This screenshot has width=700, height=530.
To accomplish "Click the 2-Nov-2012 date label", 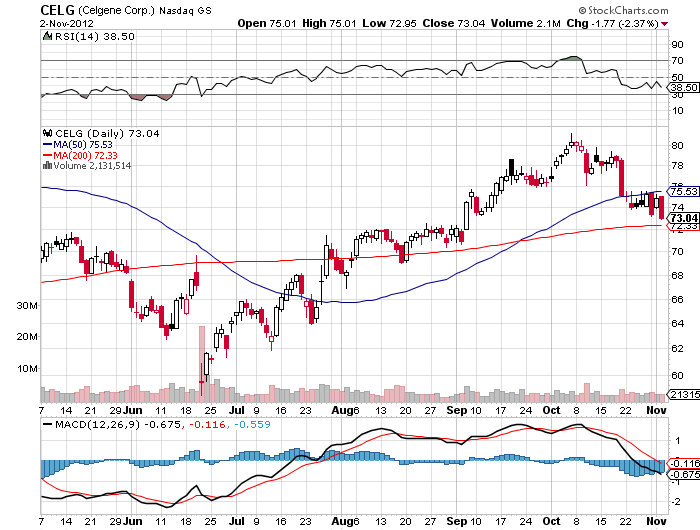I will (67, 24).
